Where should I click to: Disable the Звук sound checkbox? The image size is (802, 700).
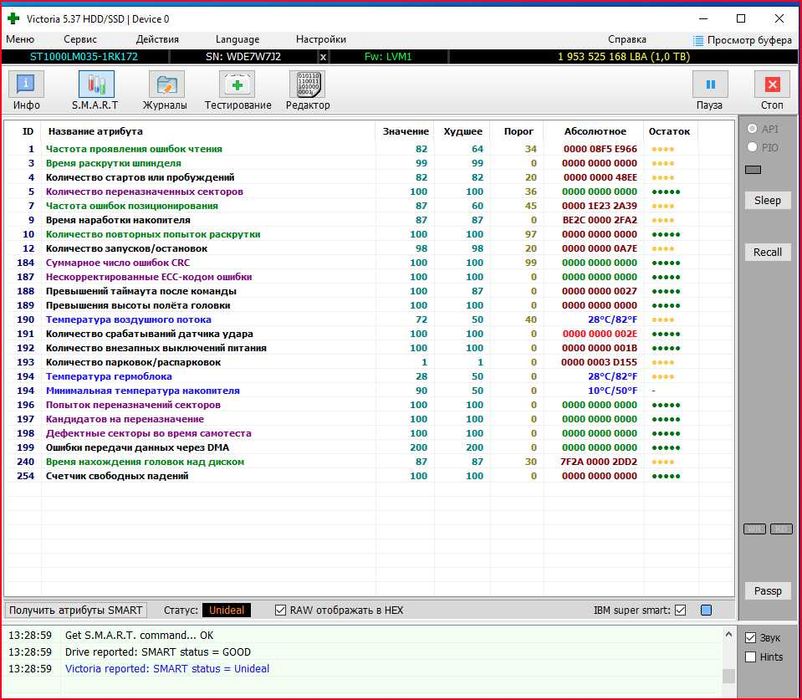pos(750,638)
